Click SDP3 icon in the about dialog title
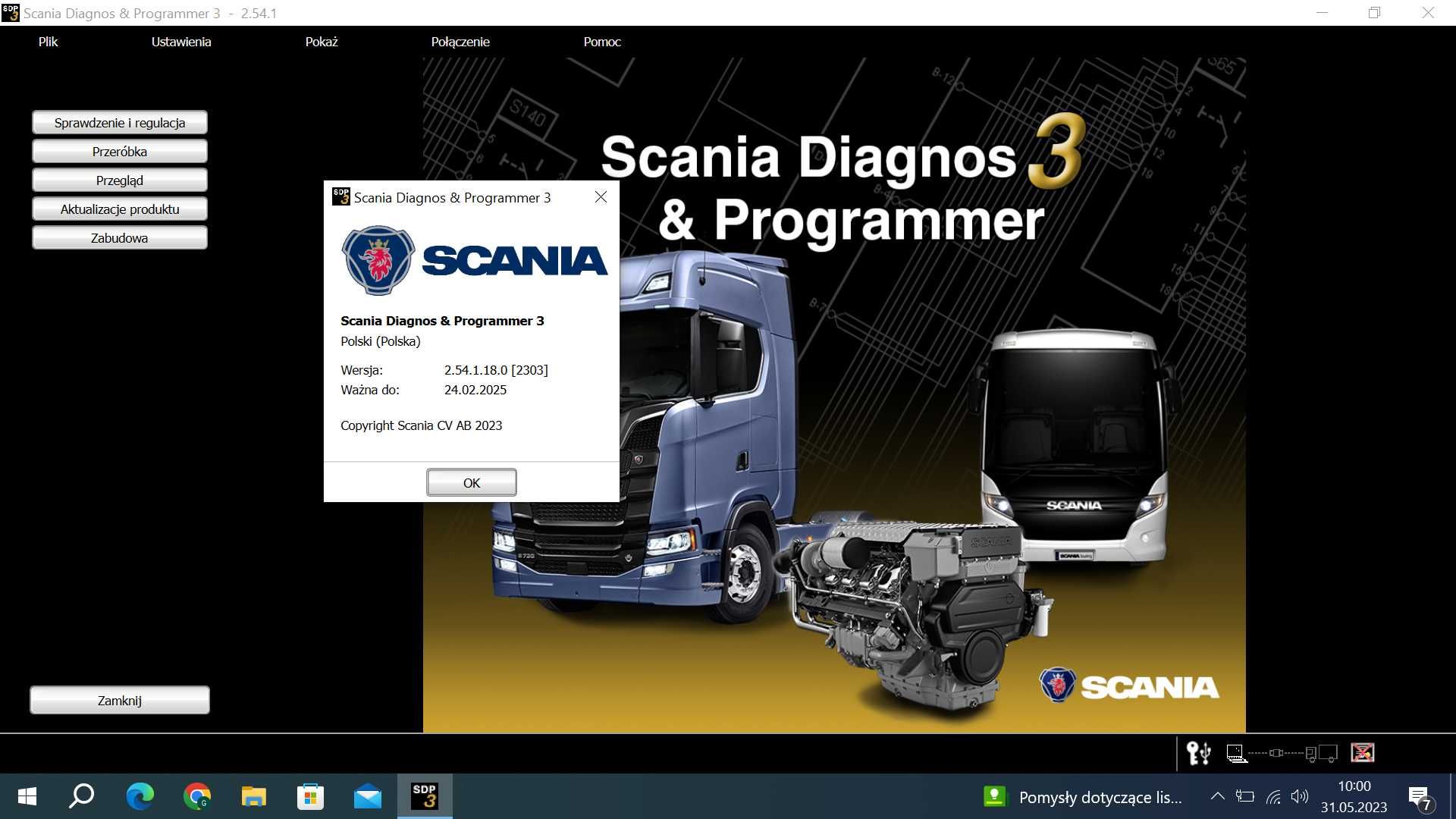The image size is (1456, 819). 341,197
